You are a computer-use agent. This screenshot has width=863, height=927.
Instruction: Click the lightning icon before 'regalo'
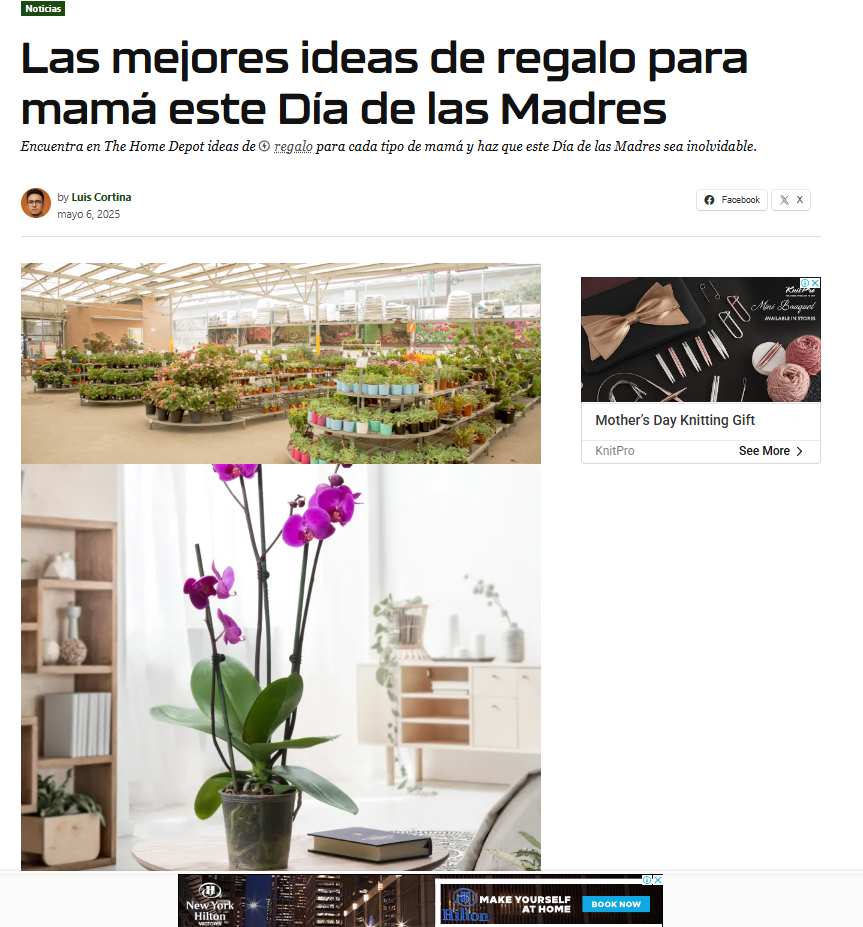[x=264, y=146]
